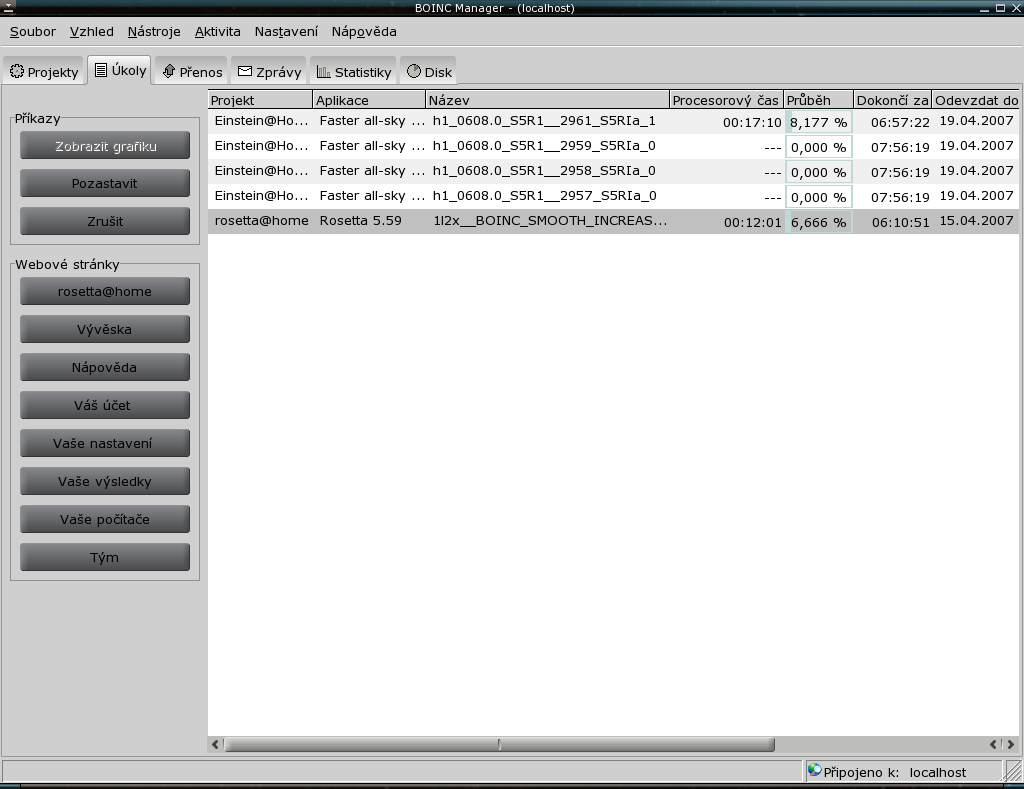
Task: Sort by the Odevzdat do column header
Action: (976, 100)
